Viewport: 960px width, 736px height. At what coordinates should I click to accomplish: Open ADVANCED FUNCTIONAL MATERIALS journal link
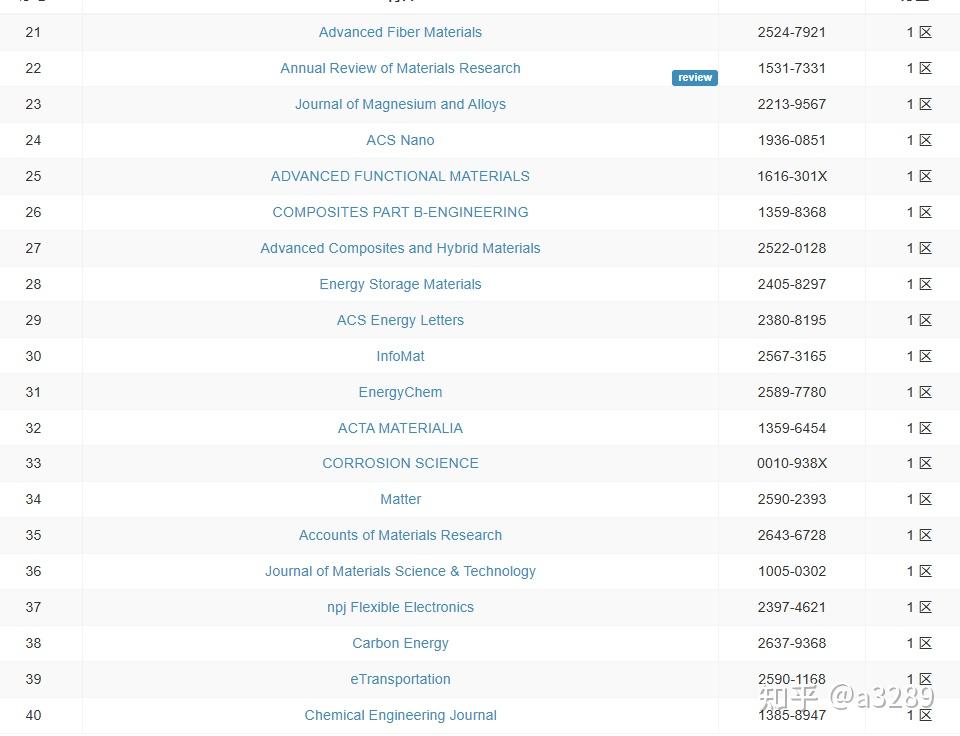[400, 176]
